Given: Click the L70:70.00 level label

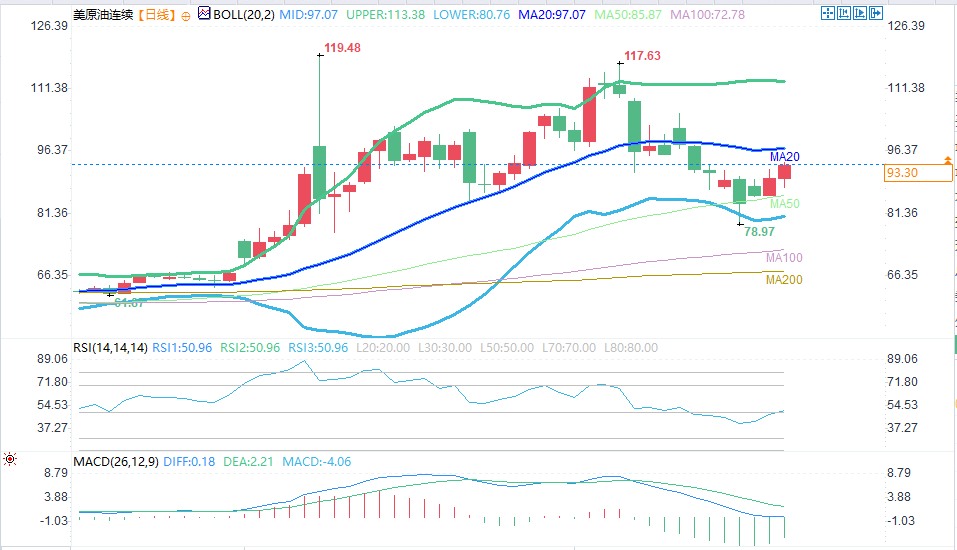Looking at the screenshot, I should click(x=569, y=347).
